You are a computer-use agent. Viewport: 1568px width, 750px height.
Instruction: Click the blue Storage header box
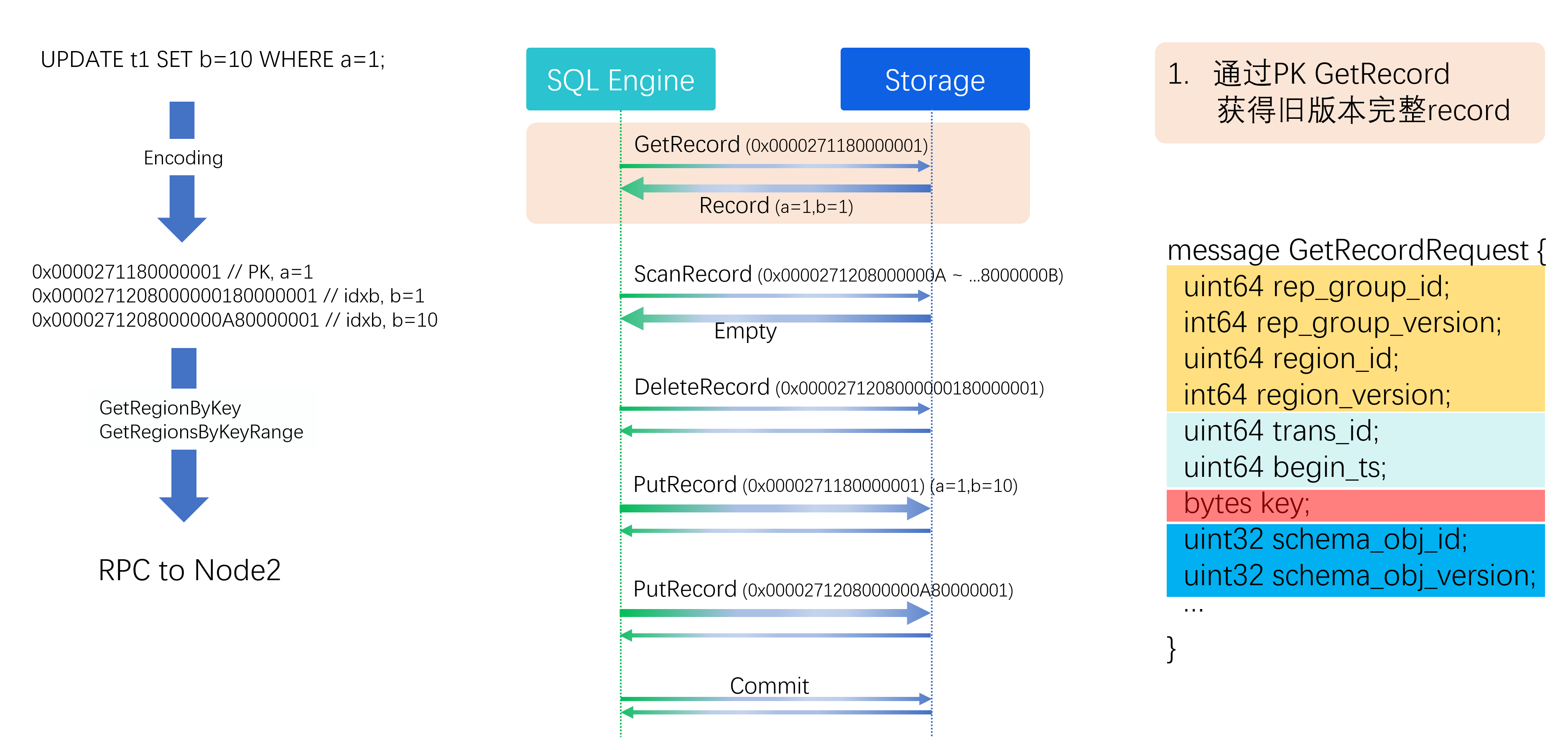(934, 79)
